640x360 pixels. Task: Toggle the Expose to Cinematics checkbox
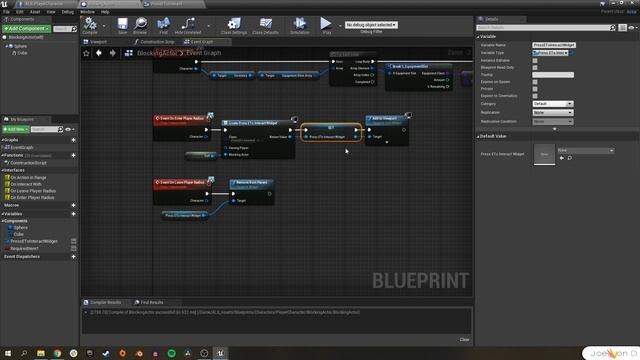coord(535,96)
